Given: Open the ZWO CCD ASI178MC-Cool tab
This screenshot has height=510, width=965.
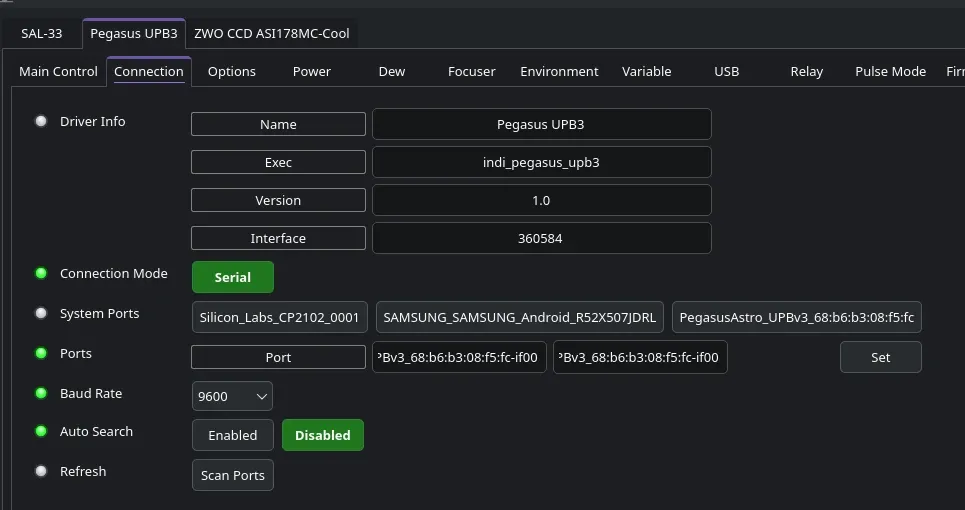Looking at the screenshot, I should pyautogui.click(x=271, y=34).
